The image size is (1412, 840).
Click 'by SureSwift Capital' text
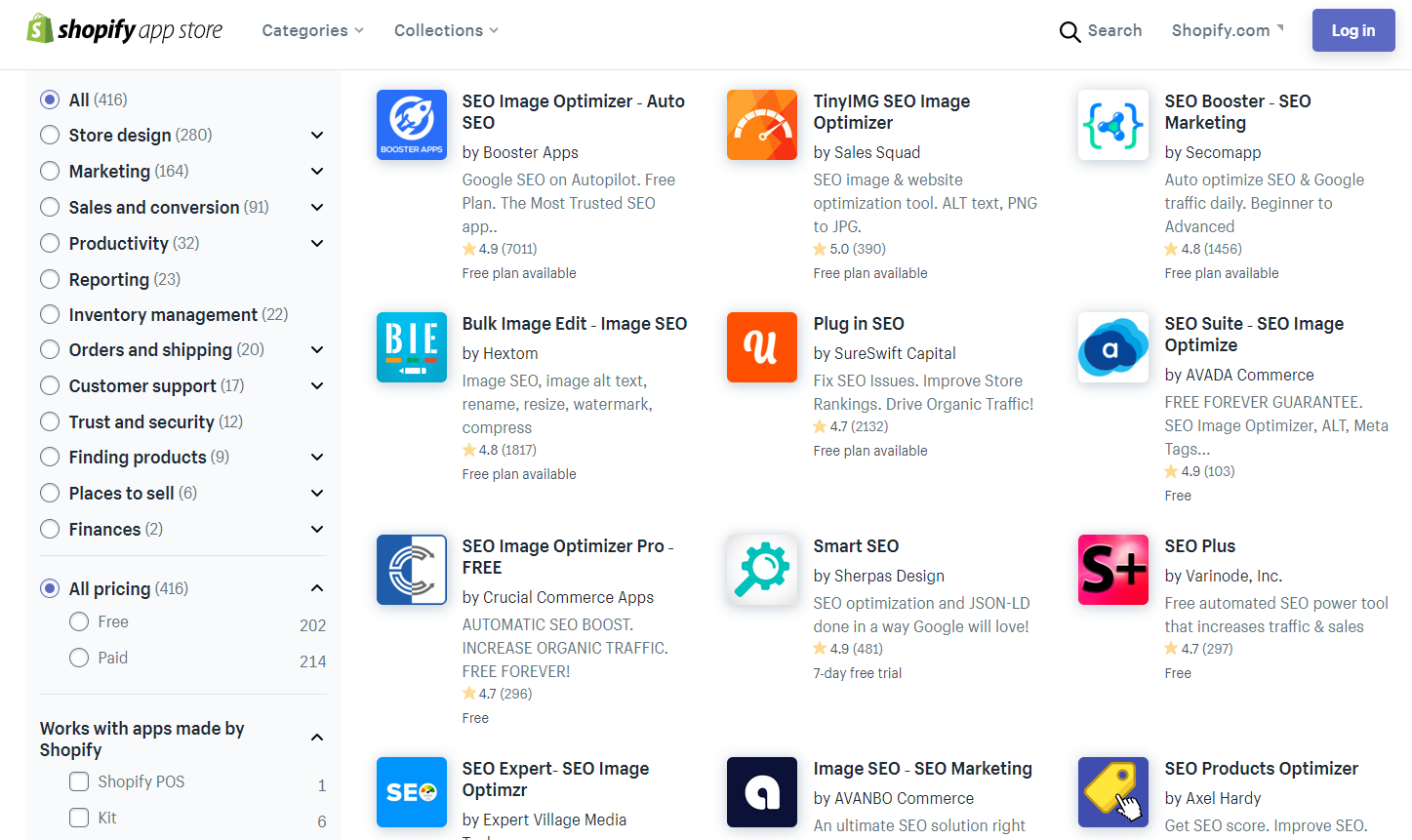(885, 353)
